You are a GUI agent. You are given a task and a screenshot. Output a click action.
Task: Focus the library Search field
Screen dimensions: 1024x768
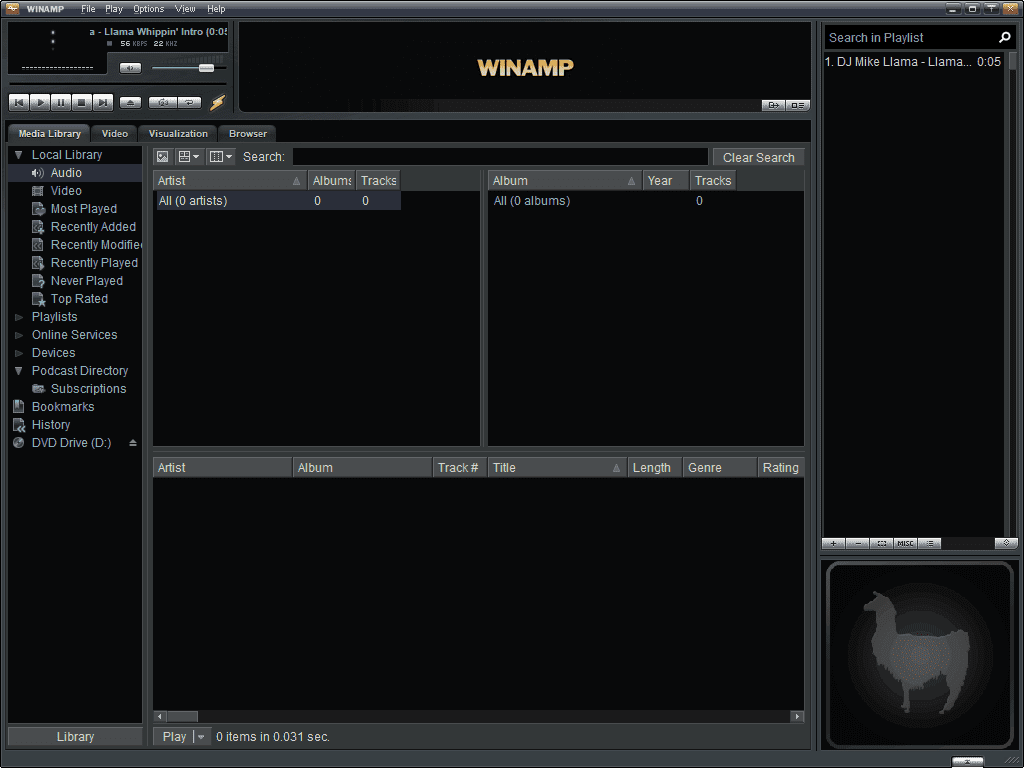(500, 157)
